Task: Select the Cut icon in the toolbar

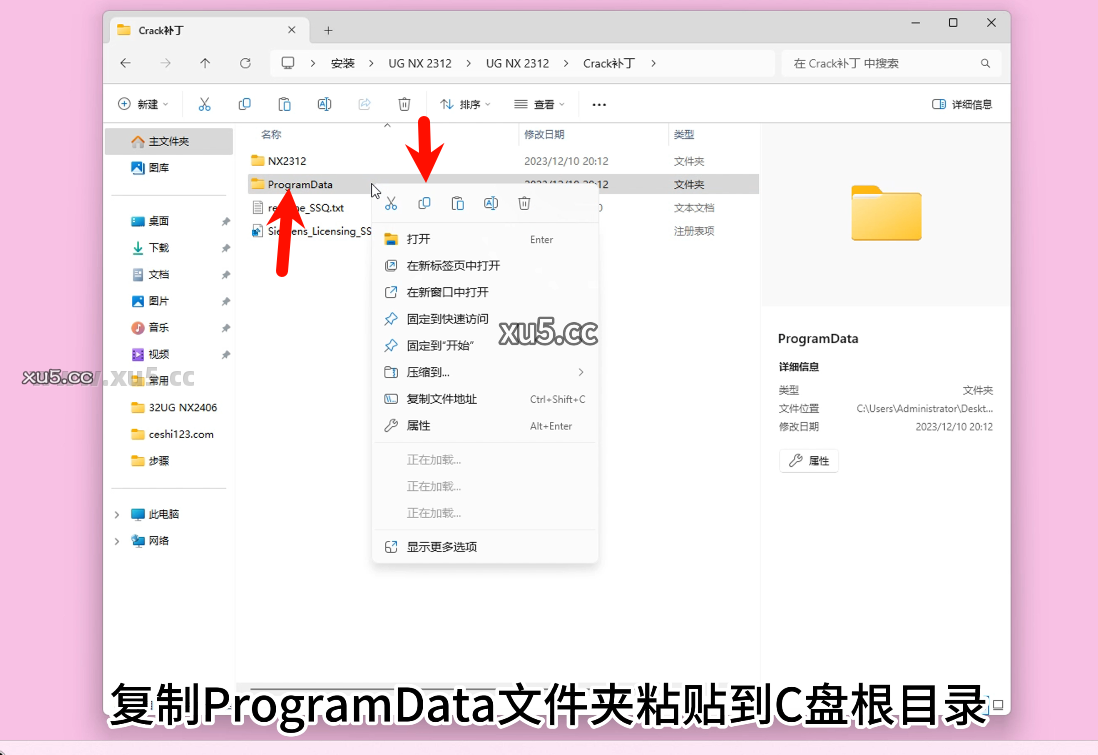Action: pyautogui.click(x=204, y=103)
